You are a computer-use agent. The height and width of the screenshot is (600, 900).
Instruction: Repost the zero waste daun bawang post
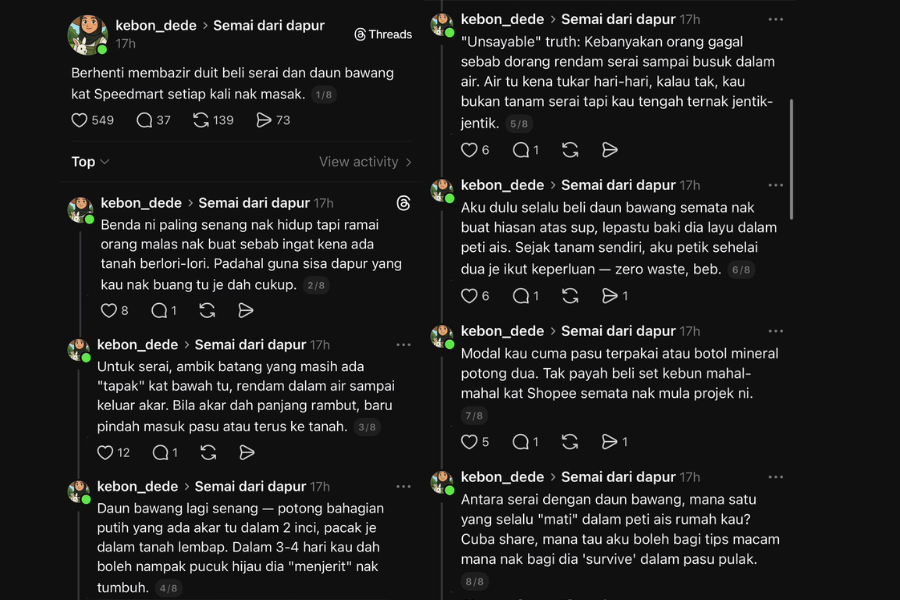tap(569, 295)
